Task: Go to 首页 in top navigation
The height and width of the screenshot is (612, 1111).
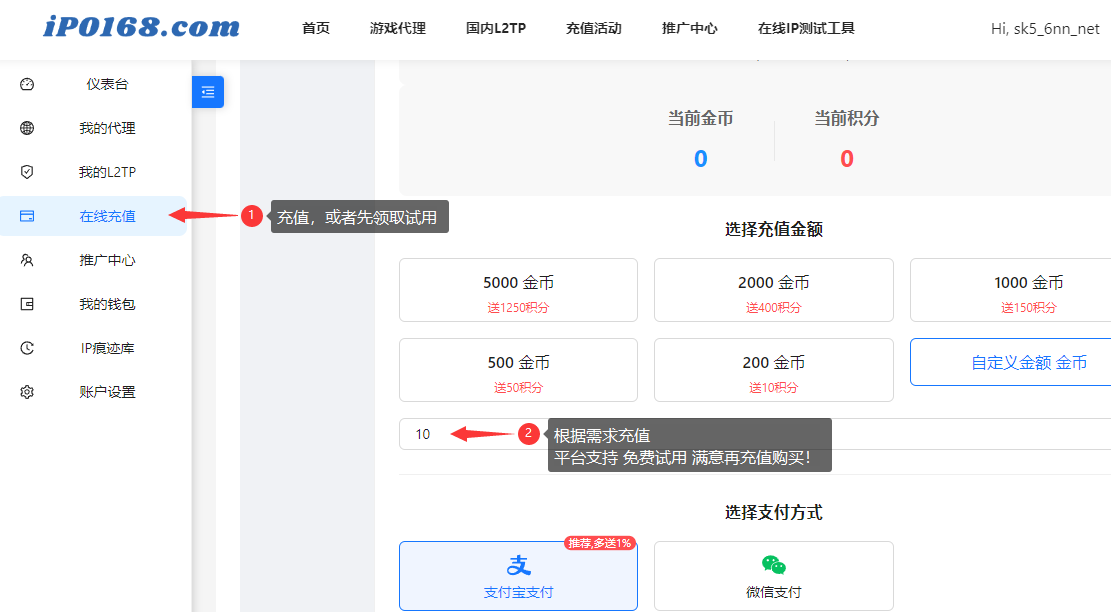Action: pos(315,28)
